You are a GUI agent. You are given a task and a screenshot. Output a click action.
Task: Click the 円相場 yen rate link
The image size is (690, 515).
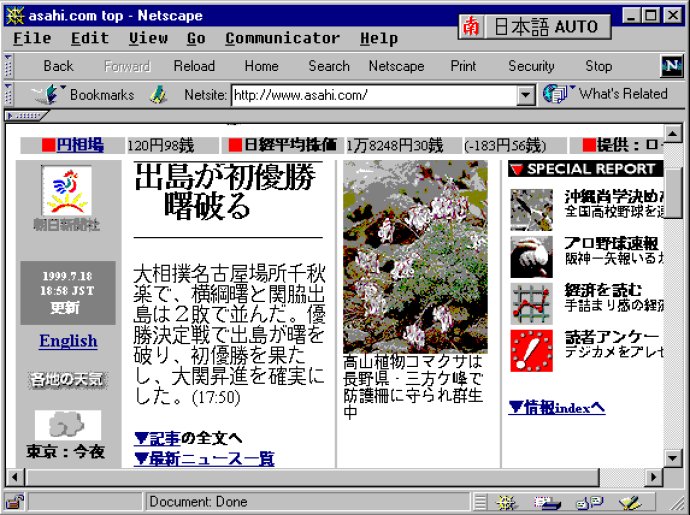pyautogui.click(x=80, y=145)
